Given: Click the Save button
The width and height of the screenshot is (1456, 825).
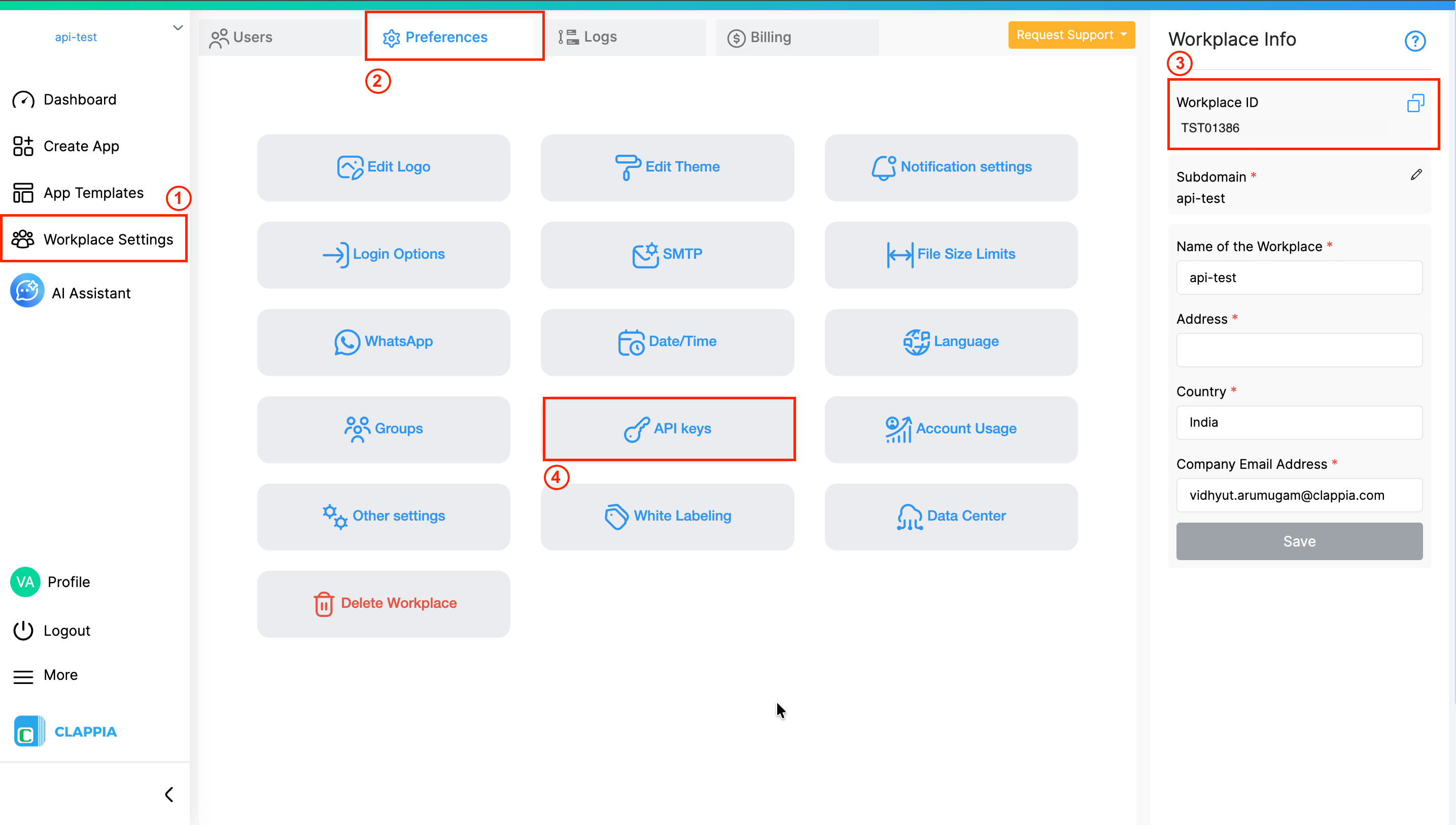Looking at the screenshot, I should click(x=1299, y=541).
